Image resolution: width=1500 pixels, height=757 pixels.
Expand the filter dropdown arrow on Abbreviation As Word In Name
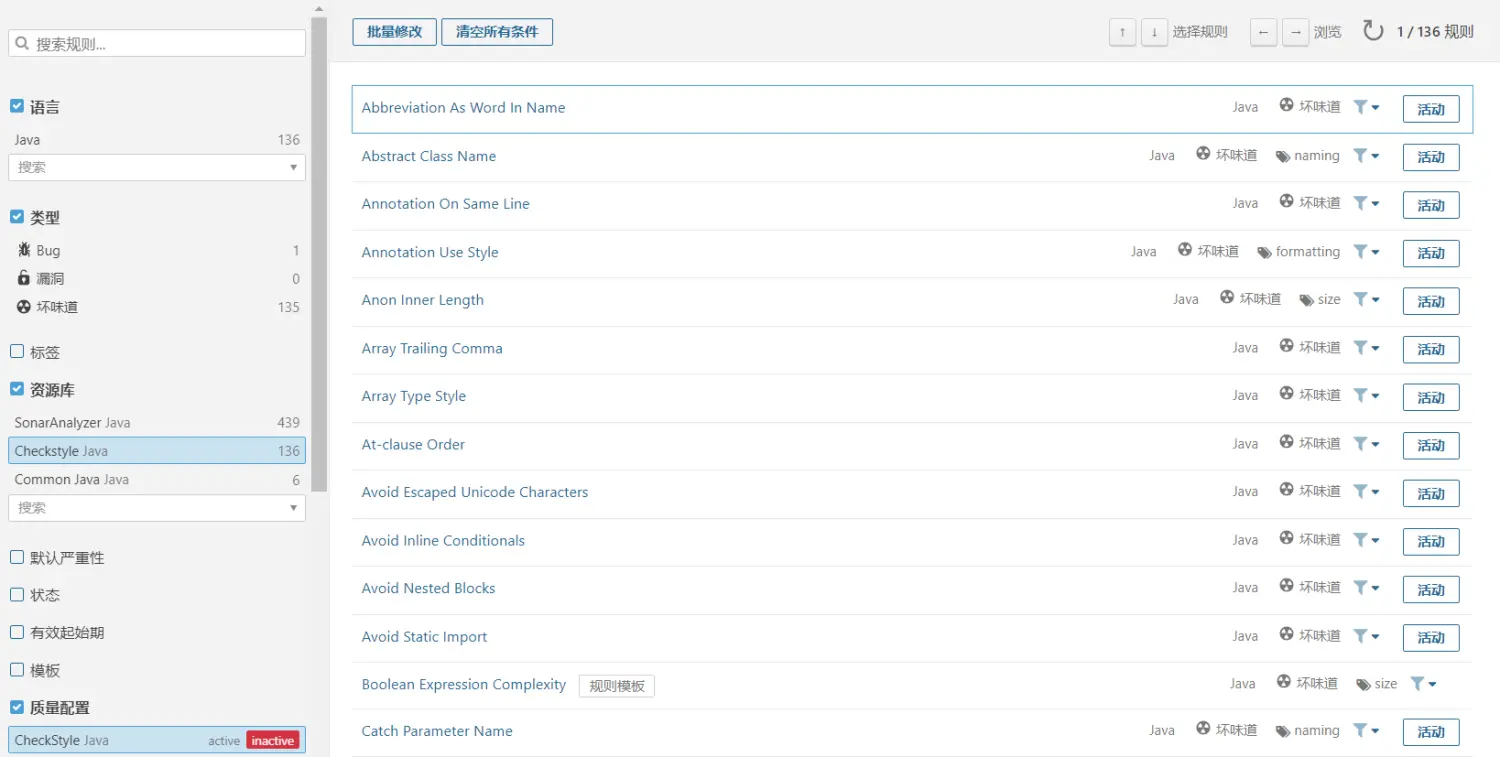(x=1374, y=106)
